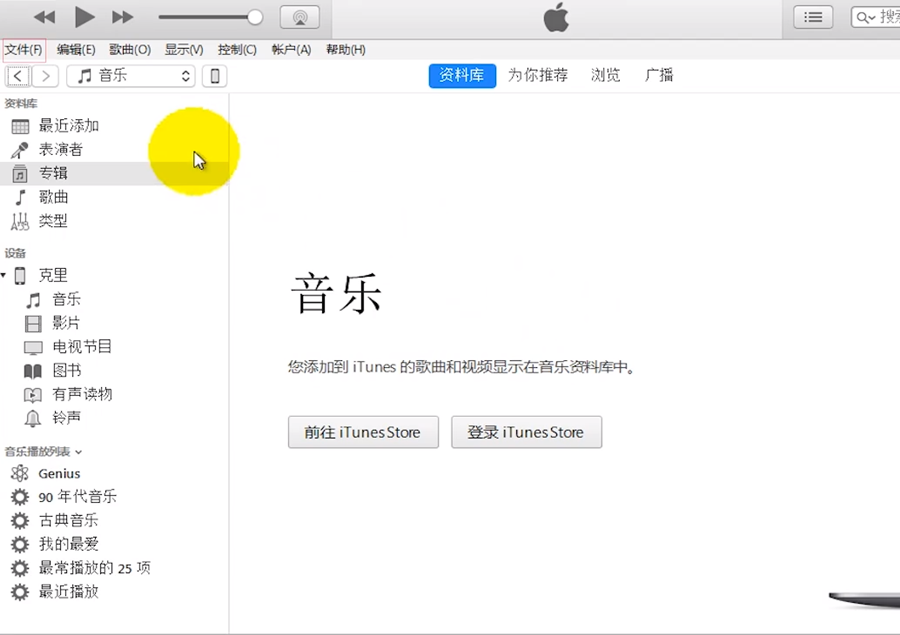
Task: Open the 显示(V) menu
Action: click(x=184, y=50)
